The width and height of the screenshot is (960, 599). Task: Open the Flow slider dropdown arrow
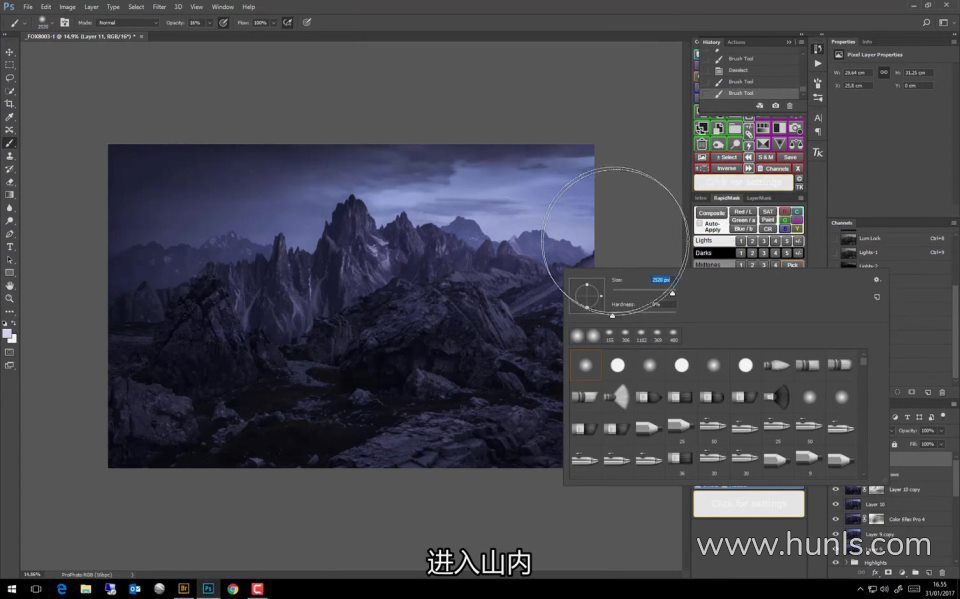tap(273, 23)
